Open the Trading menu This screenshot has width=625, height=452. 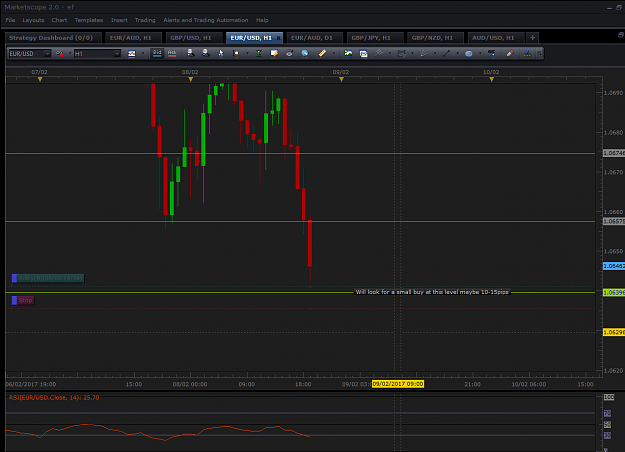coord(145,20)
